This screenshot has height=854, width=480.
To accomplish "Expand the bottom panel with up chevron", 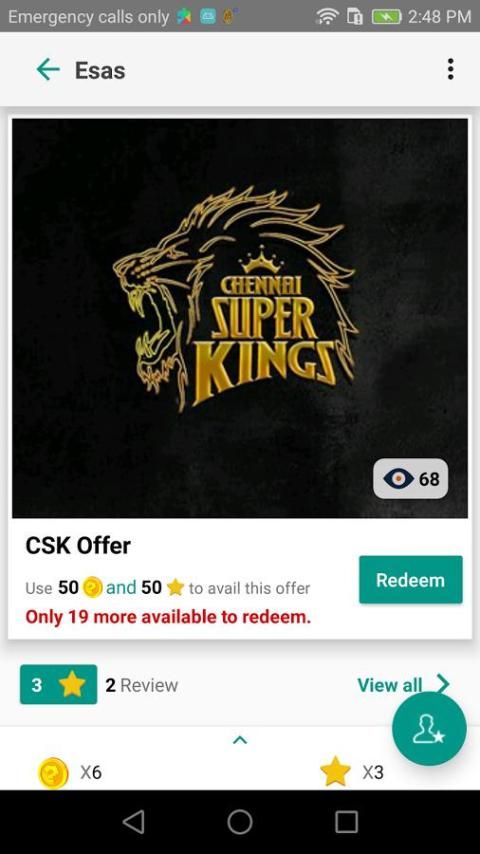I will (240, 740).
